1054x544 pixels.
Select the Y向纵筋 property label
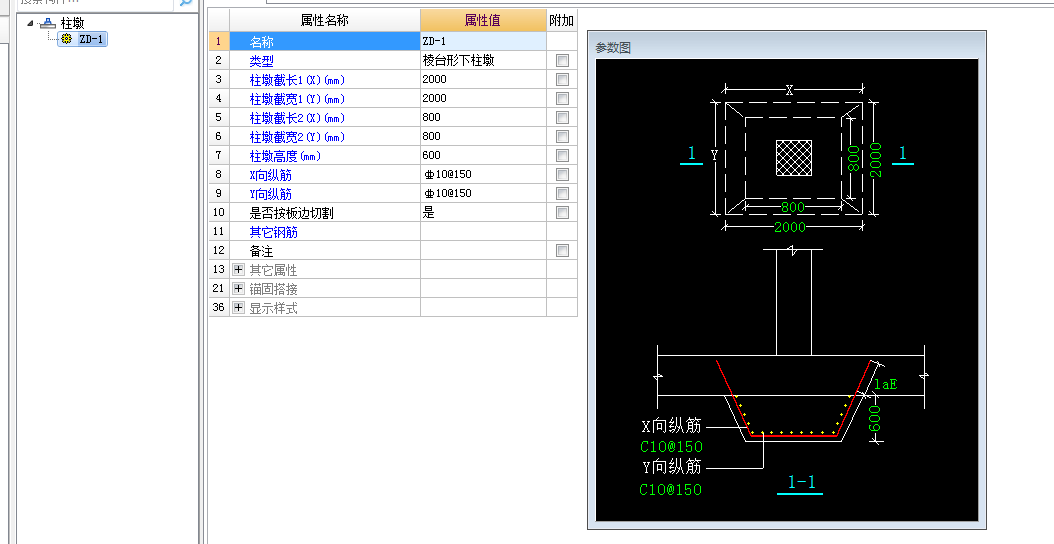point(271,194)
